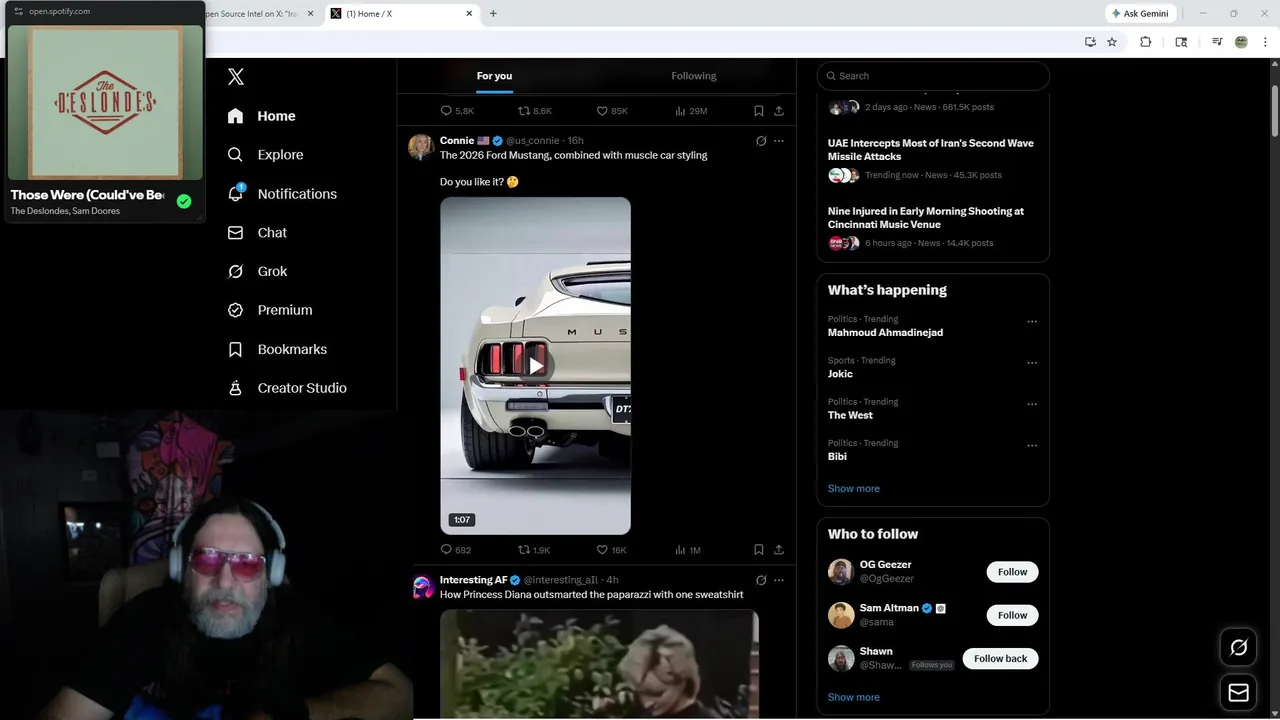Like Connie's Mustang post
Image resolution: width=1280 pixels, height=720 pixels.
click(x=611, y=550)
